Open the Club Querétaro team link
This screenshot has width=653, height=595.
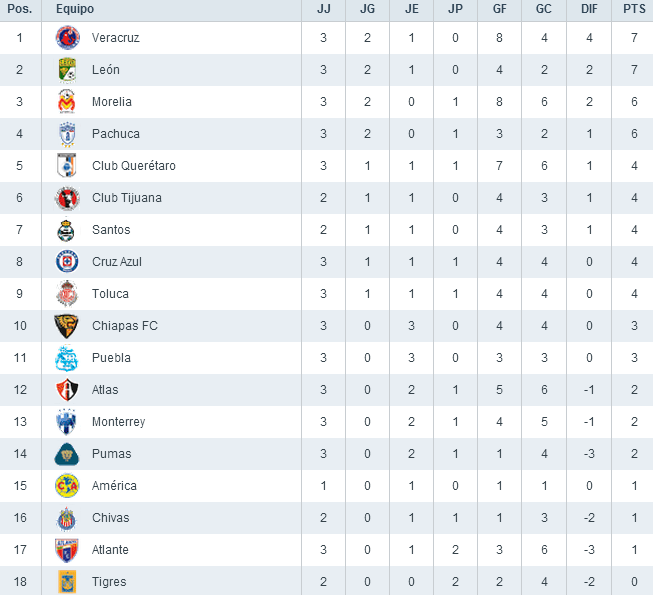(133, 166)
